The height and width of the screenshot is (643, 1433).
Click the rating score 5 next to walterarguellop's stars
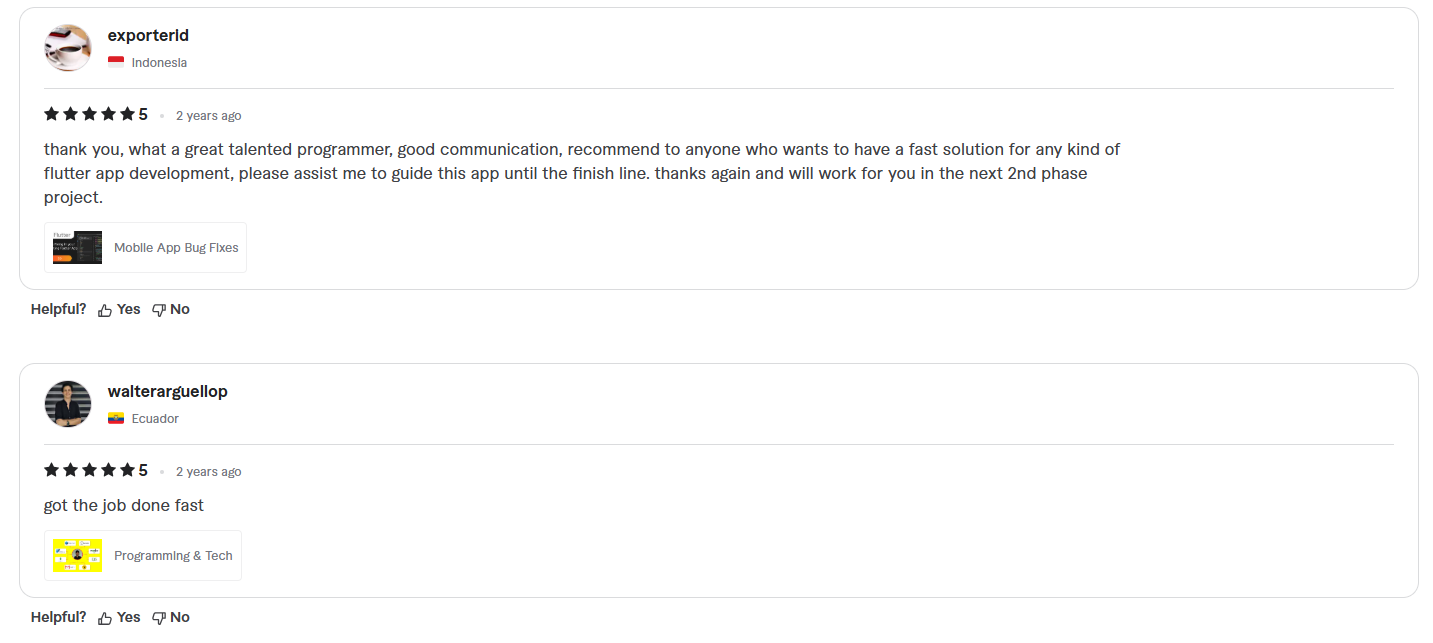tap(143, 469)
